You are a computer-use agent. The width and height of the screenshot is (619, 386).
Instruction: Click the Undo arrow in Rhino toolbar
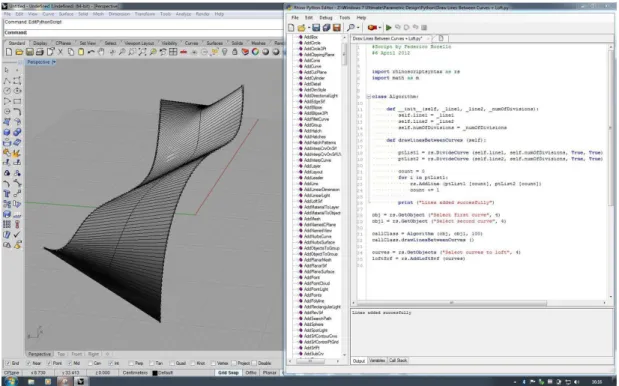[91, 52]
